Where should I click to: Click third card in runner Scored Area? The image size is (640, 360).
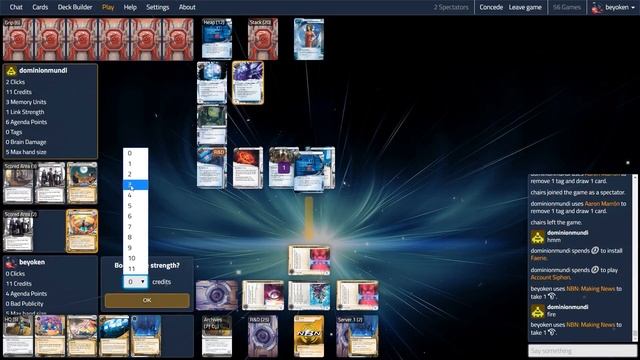coord(82,183)
